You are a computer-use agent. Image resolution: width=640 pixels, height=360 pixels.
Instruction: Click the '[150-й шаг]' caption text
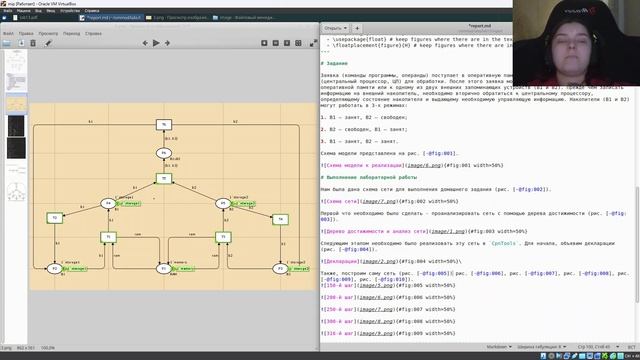[340, 285]
